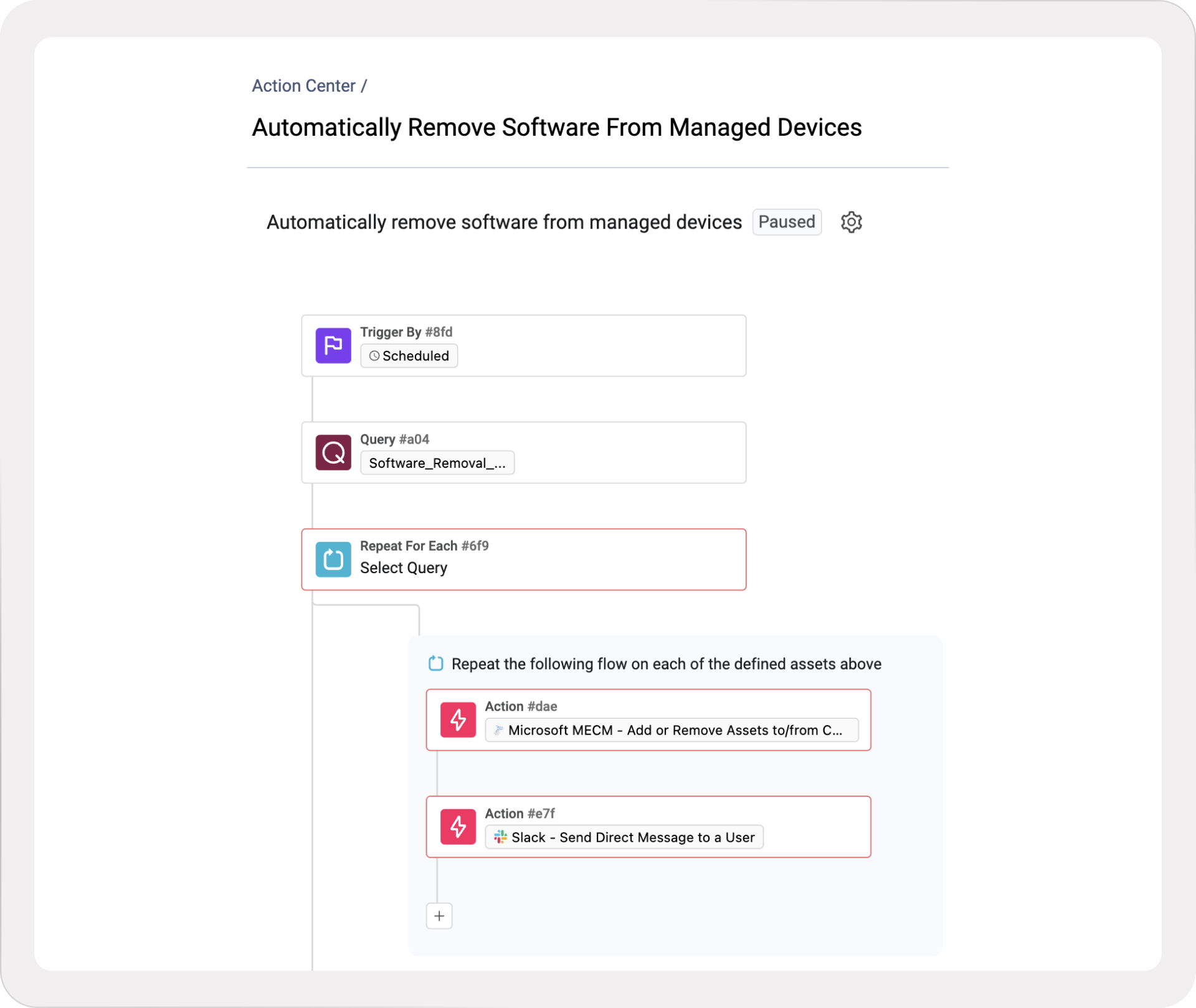Open workflow settings gear icon
The width and height of the screenshot is (1196, 1008).
[851, 222]
